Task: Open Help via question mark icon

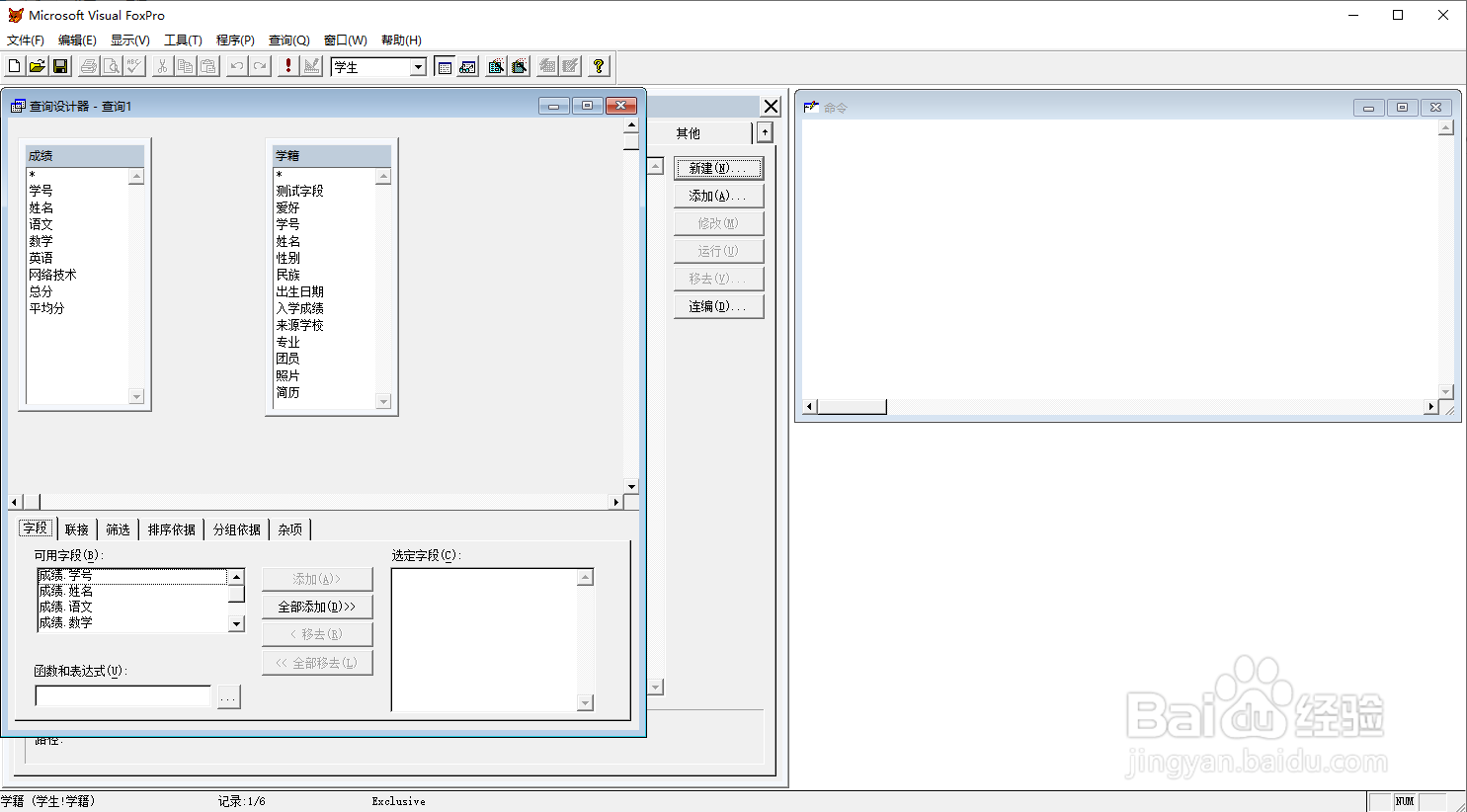Action: pyautogui.click(x=599, y=66)
